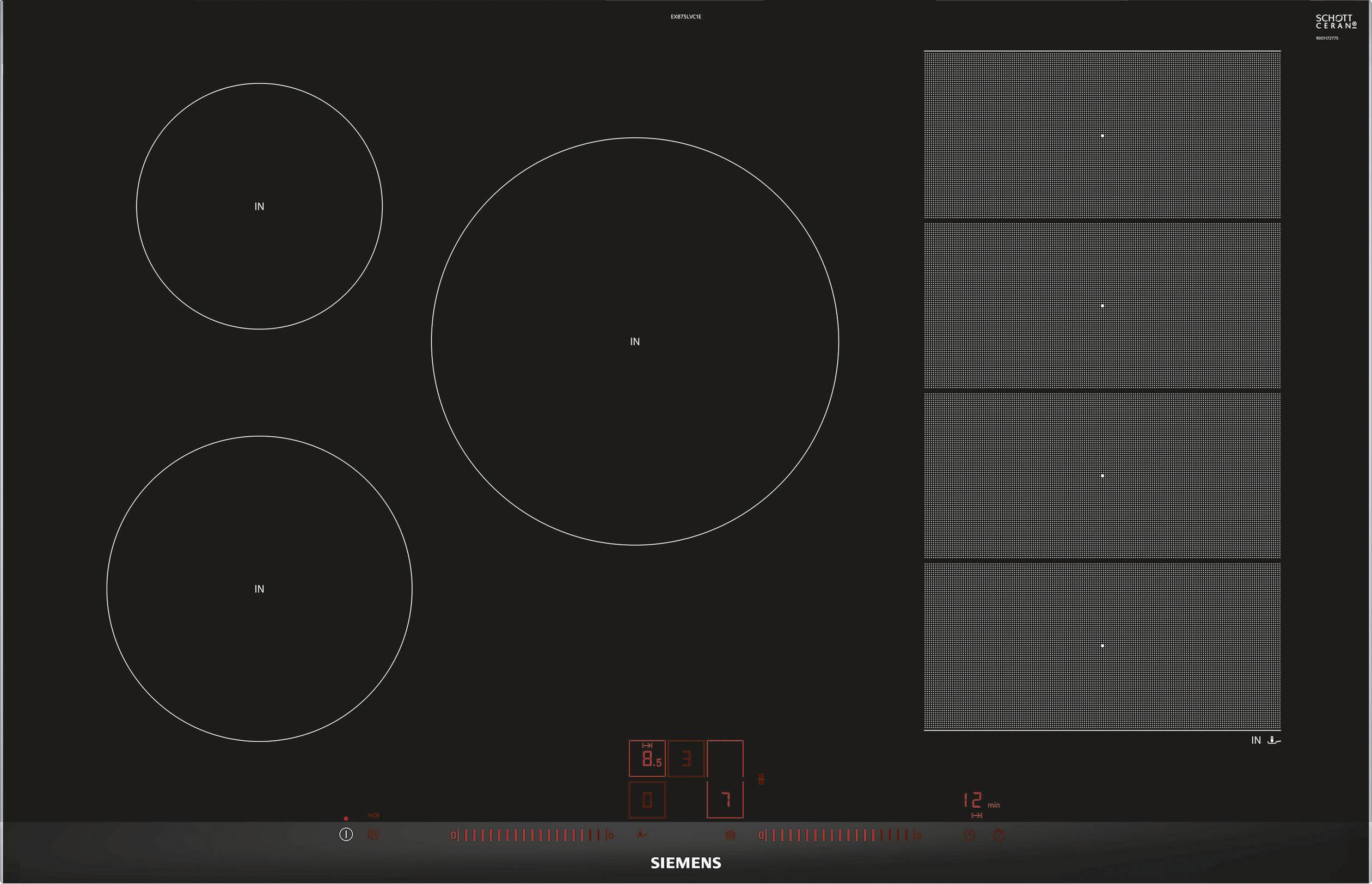
Task: Tap the childproof lock key icon
Action: point(373,815)
